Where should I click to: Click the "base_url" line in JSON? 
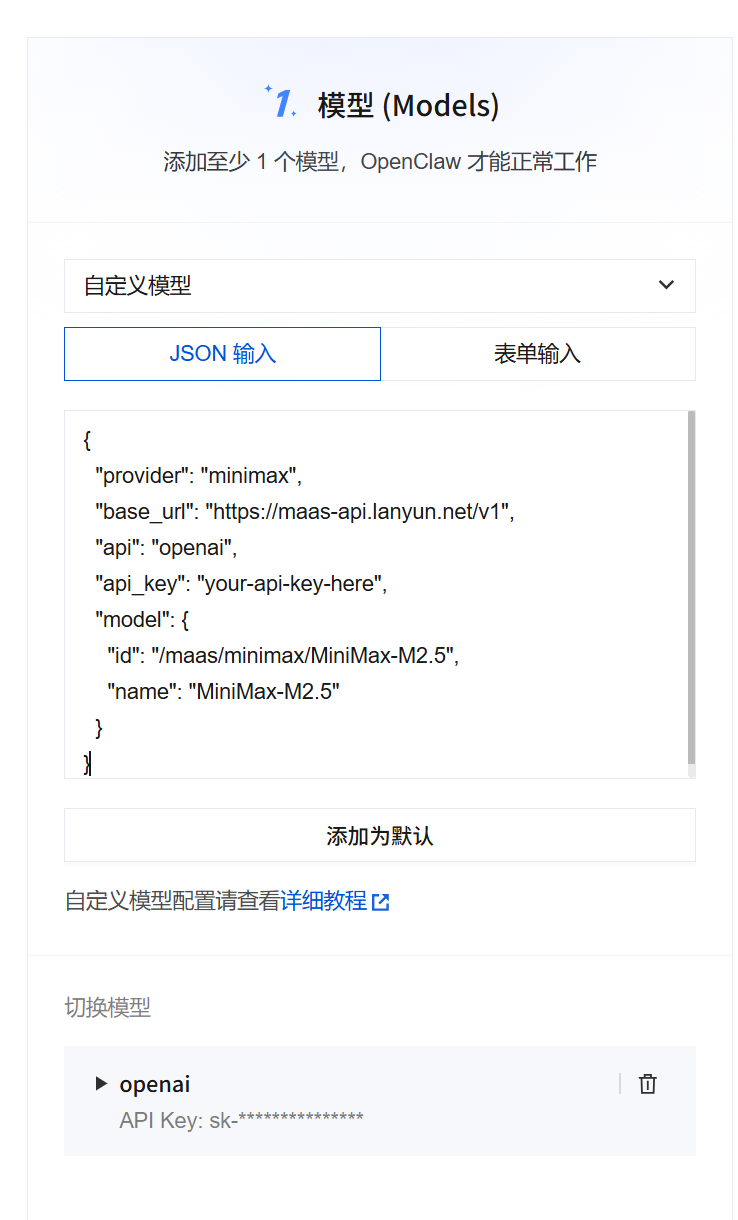click(x=304, y=512)
